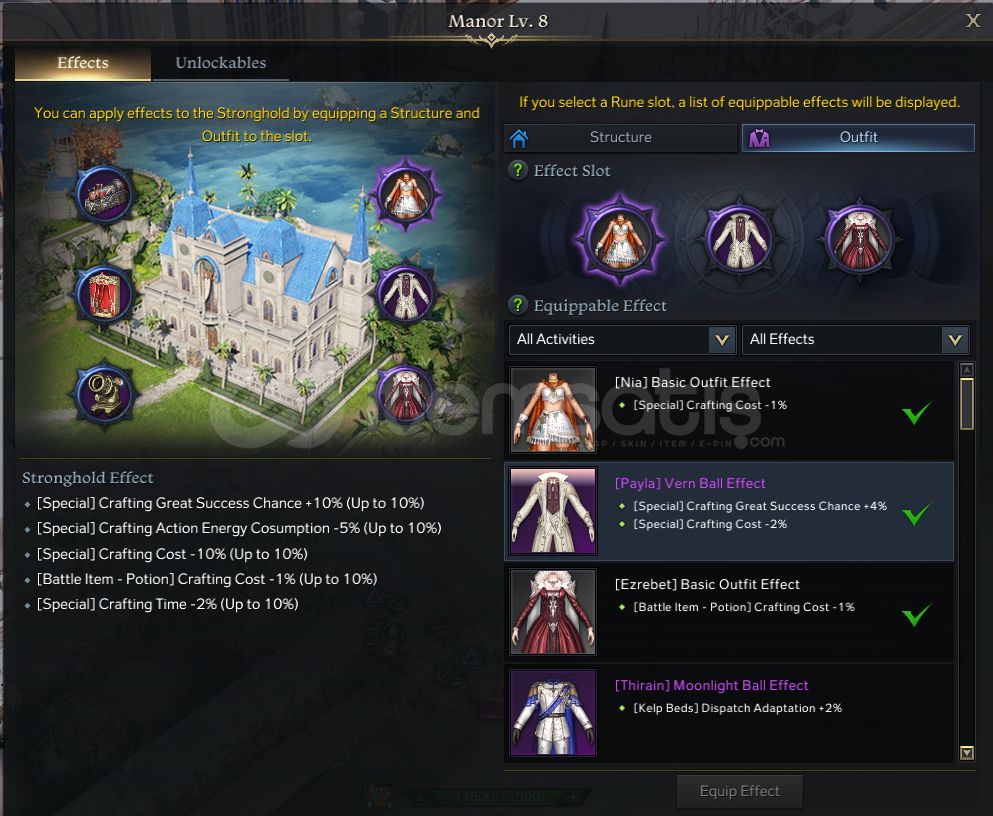This screenshot has height=816, width=993.
Task: Select the red curtain structure slot icon
Action: tap(103, 295)
